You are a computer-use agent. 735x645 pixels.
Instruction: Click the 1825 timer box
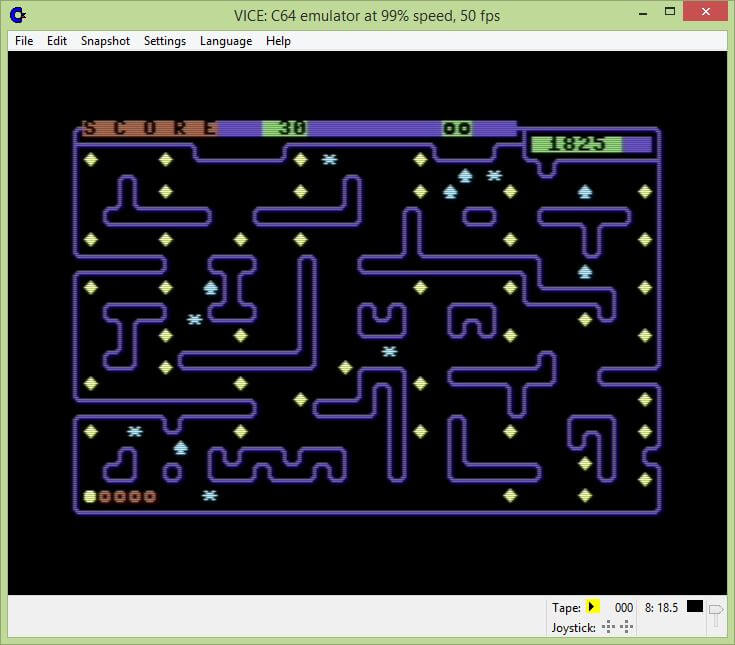point(578,144)
